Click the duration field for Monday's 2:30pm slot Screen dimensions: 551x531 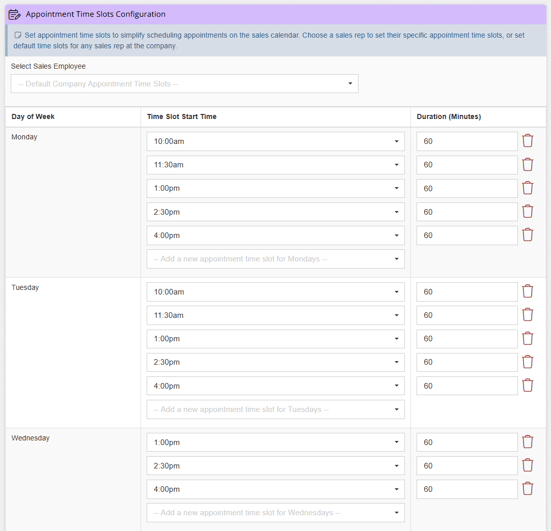pos(467,212)
